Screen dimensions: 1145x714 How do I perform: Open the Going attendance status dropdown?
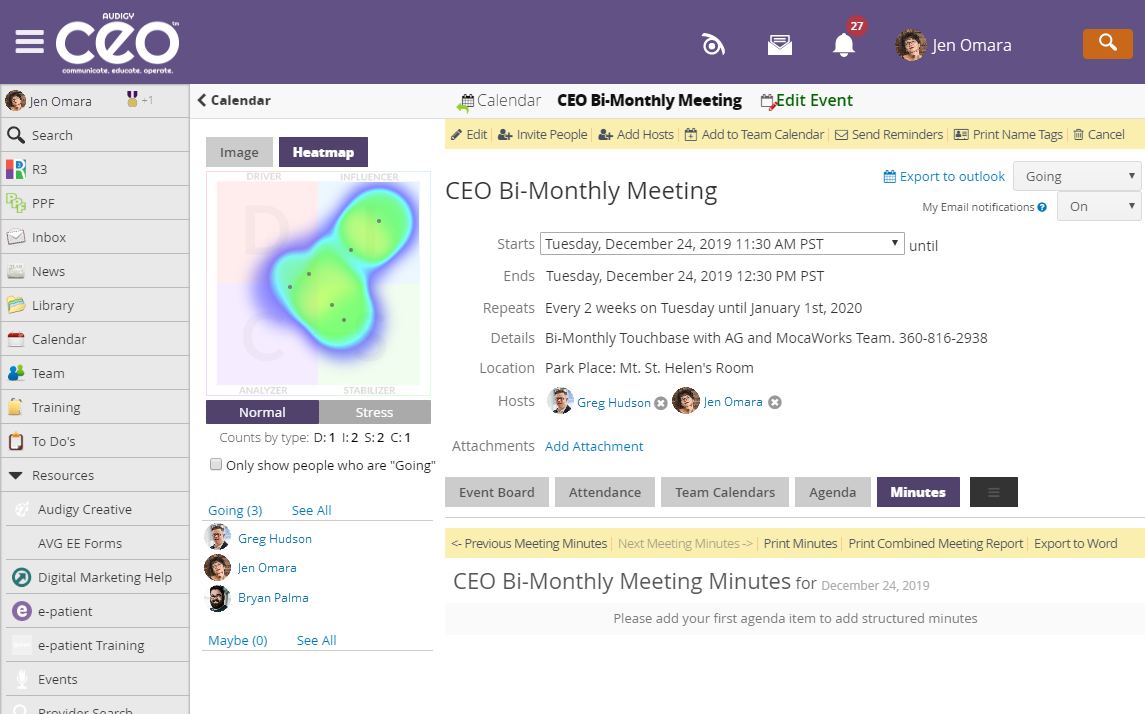pos(1076,176)
